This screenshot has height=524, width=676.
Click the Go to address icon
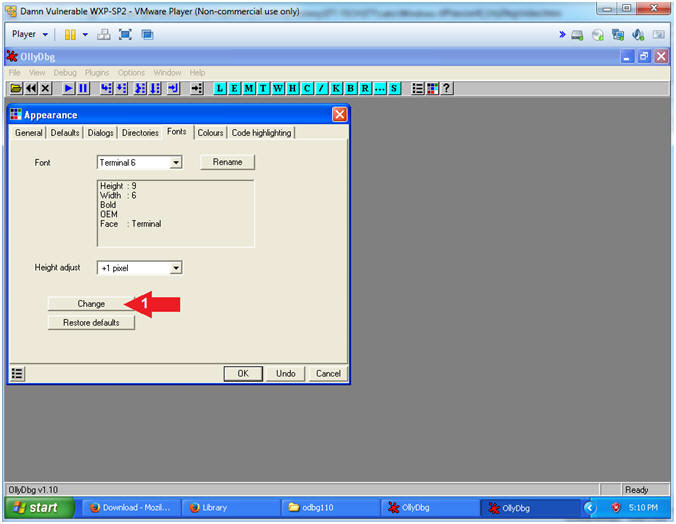197,88
